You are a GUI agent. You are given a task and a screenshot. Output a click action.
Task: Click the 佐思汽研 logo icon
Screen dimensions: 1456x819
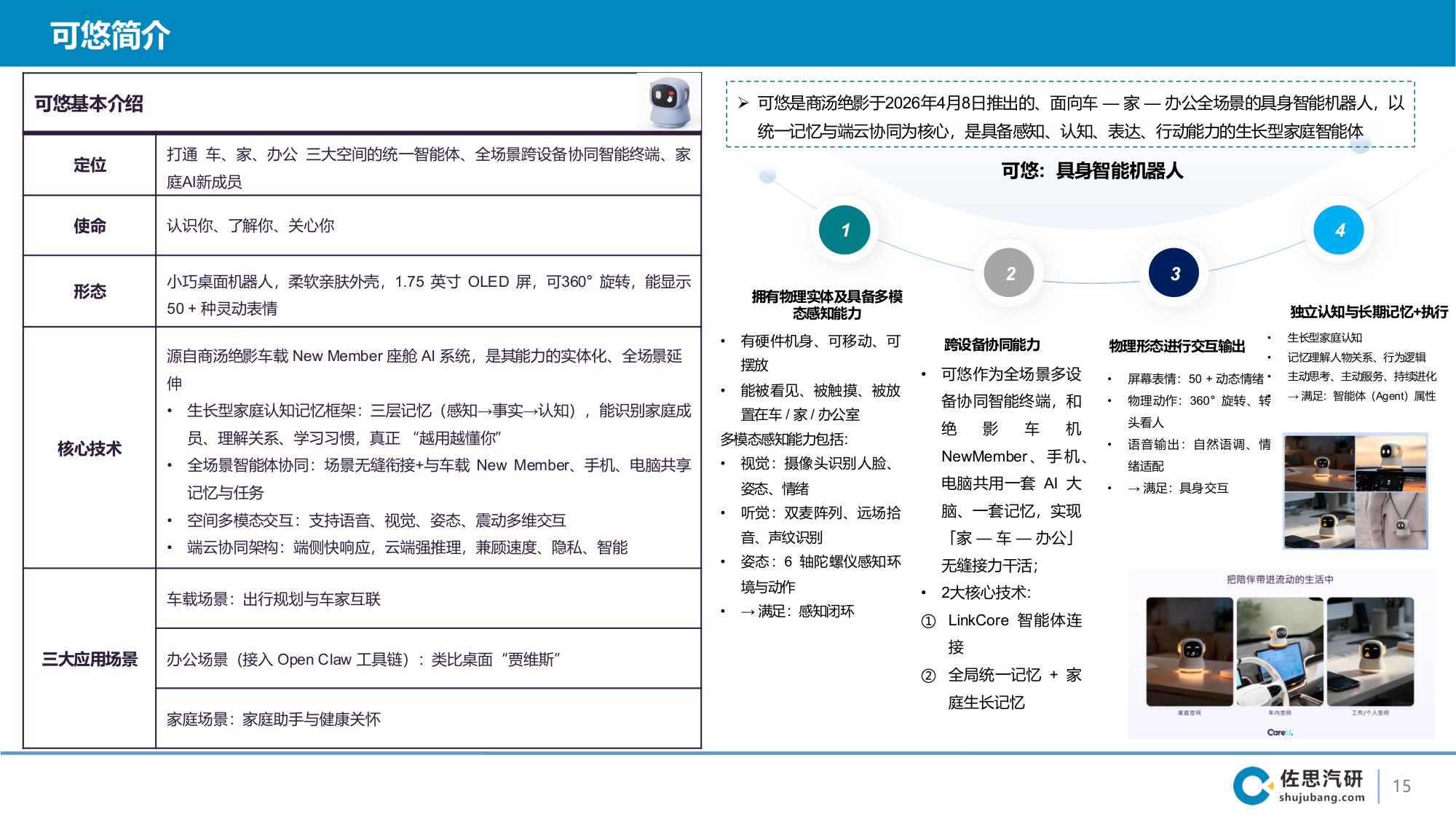tap(1252, 786)
